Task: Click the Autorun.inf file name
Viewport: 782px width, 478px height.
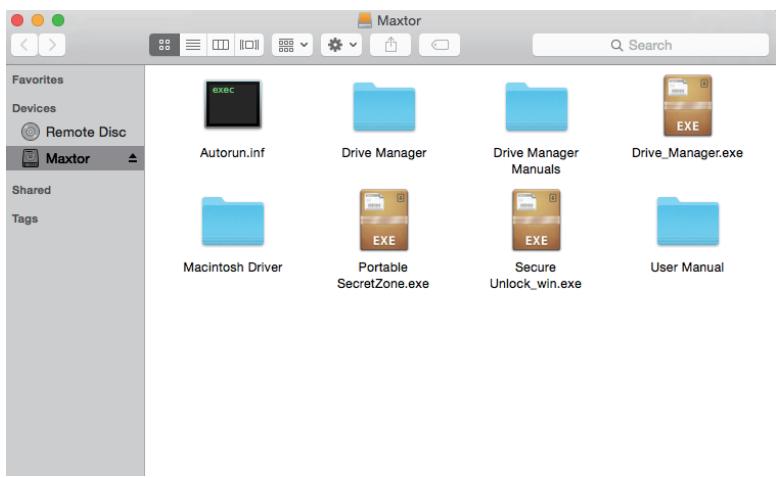Action: pyautogui.click(x=232, y=153)
